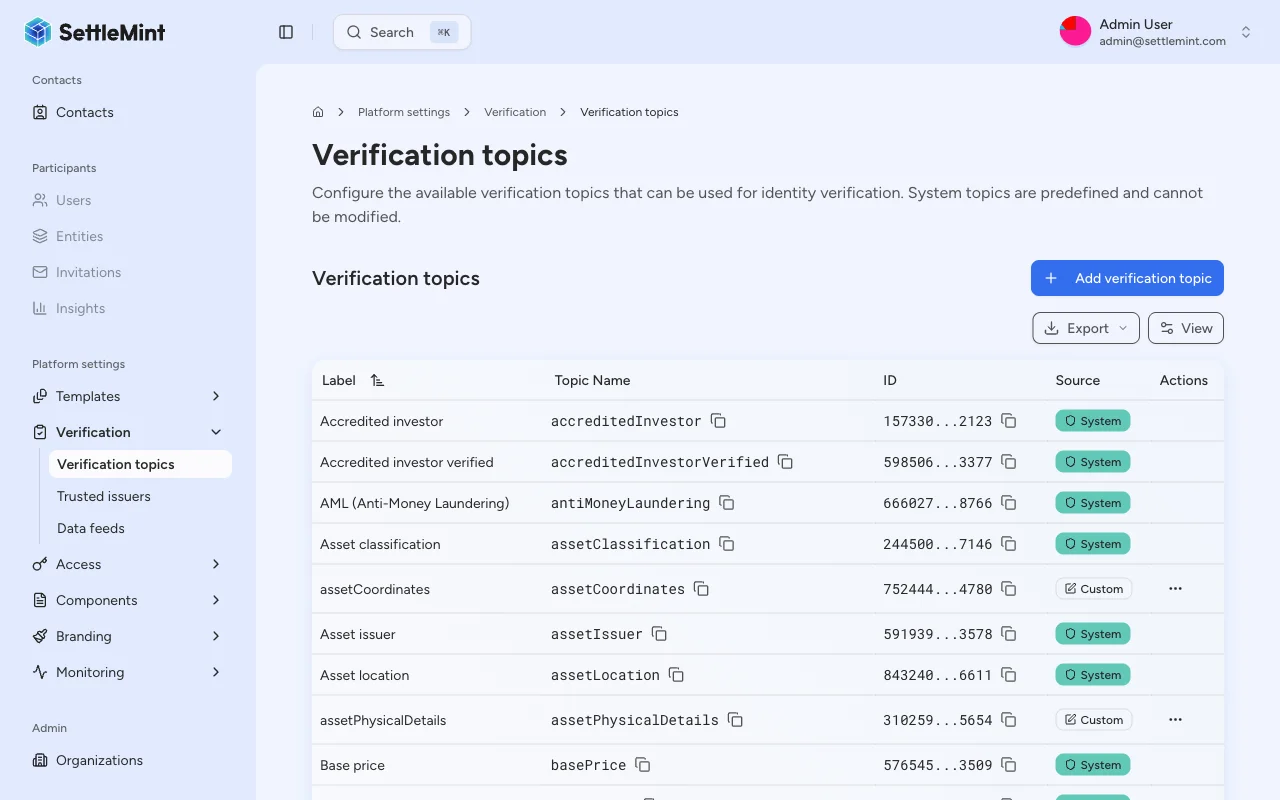
Task: Click the Contacts address-book icon in the sidebar
Action: [38, 112]
